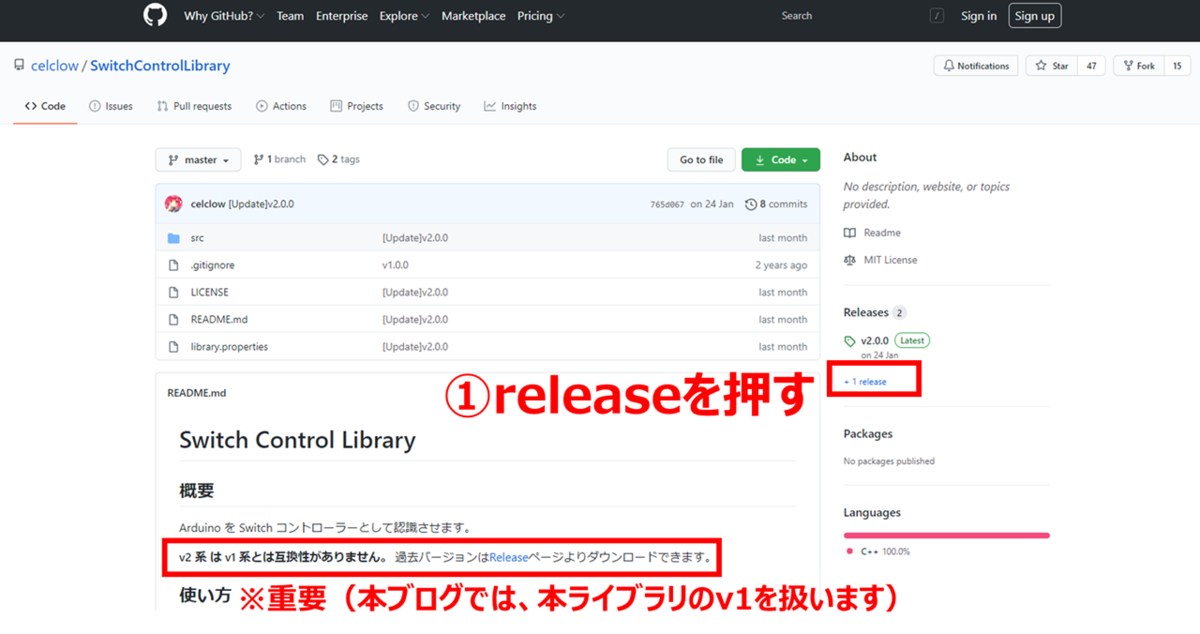Click the README.md header label
1200x634 pixels.
[197, 393]
